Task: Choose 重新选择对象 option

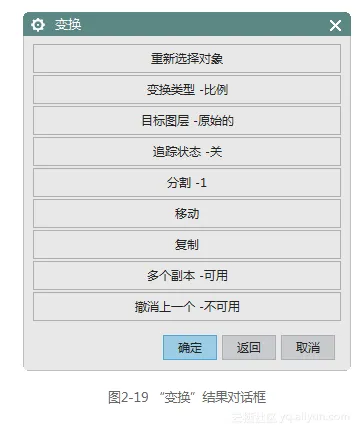Action: (x=187, y=58)
